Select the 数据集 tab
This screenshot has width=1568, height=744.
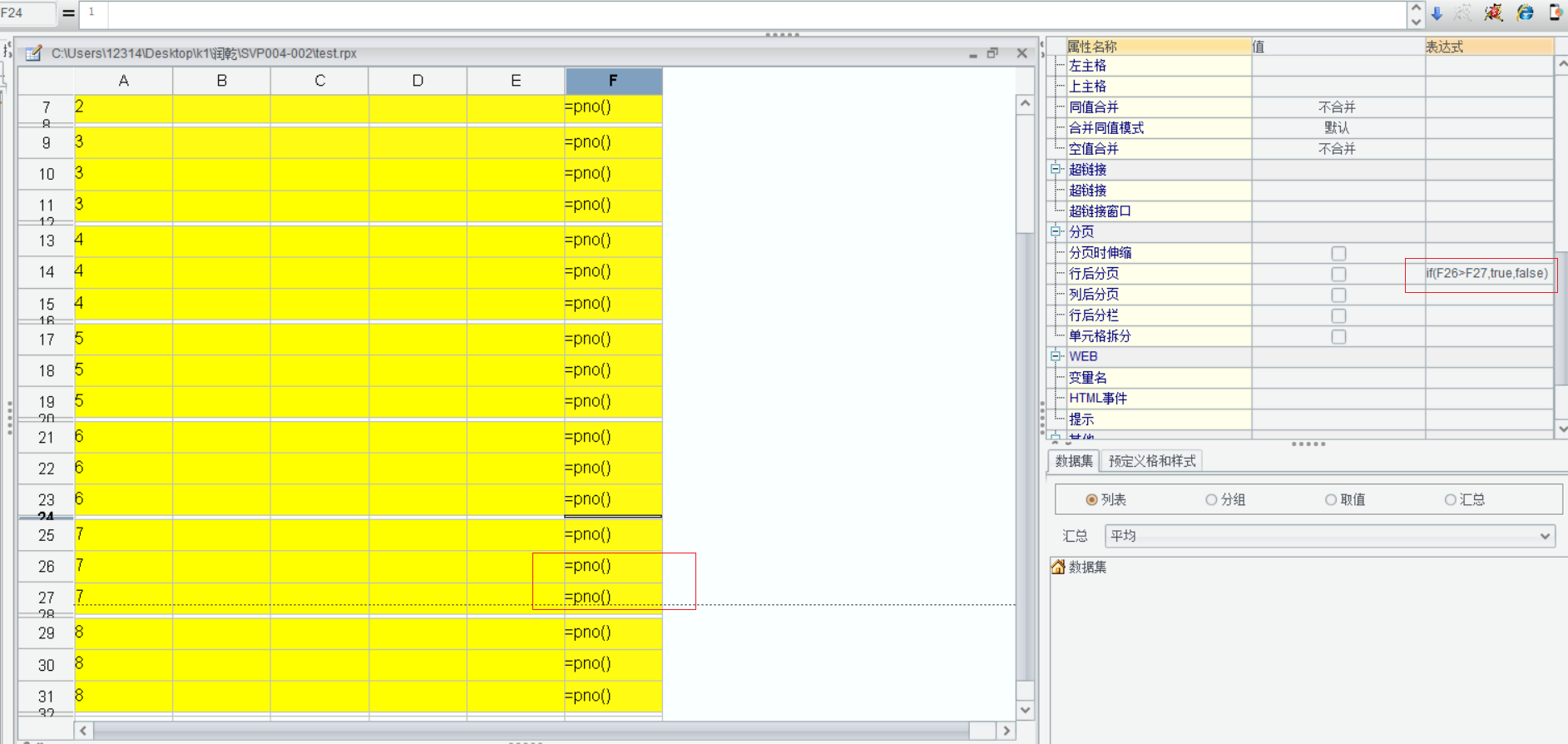1074,461
